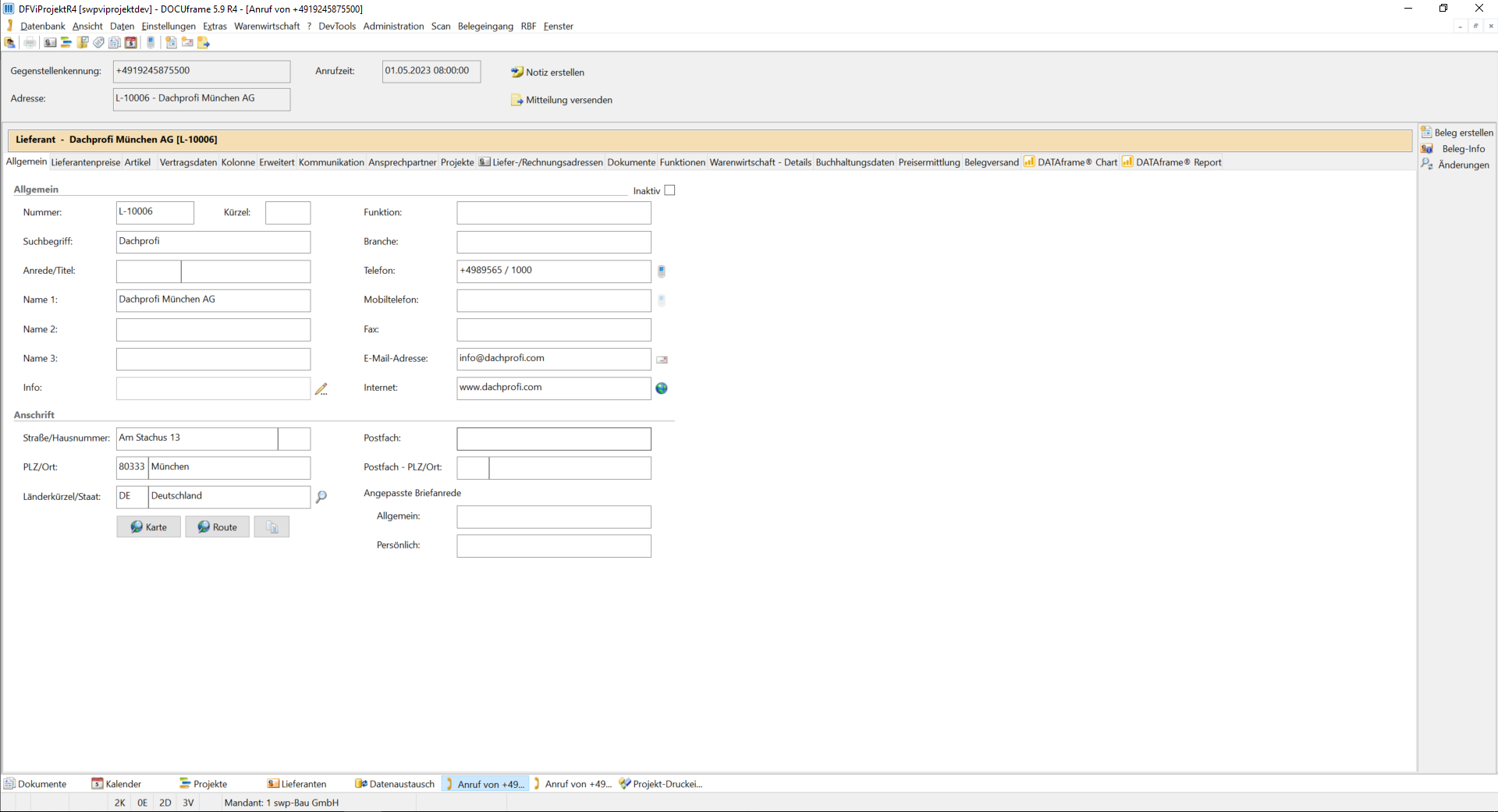Image resolution: width=1498 pixels, height=812 pixels.
Task: Click the address management toolbar icon
Action: (x=9, y=42)
